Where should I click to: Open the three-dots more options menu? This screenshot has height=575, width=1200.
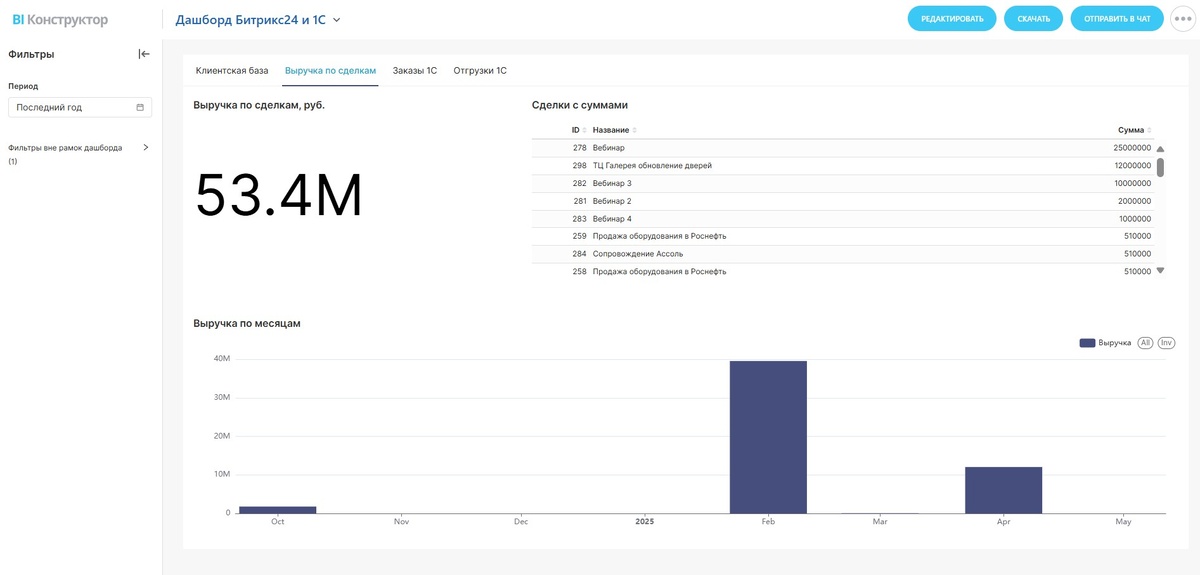[1185, 19]
